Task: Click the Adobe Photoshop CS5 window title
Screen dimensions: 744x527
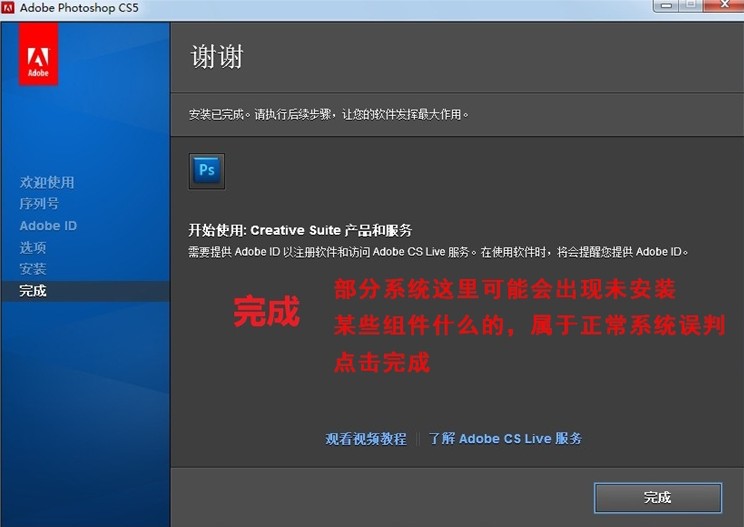Action: pos(79,8)
